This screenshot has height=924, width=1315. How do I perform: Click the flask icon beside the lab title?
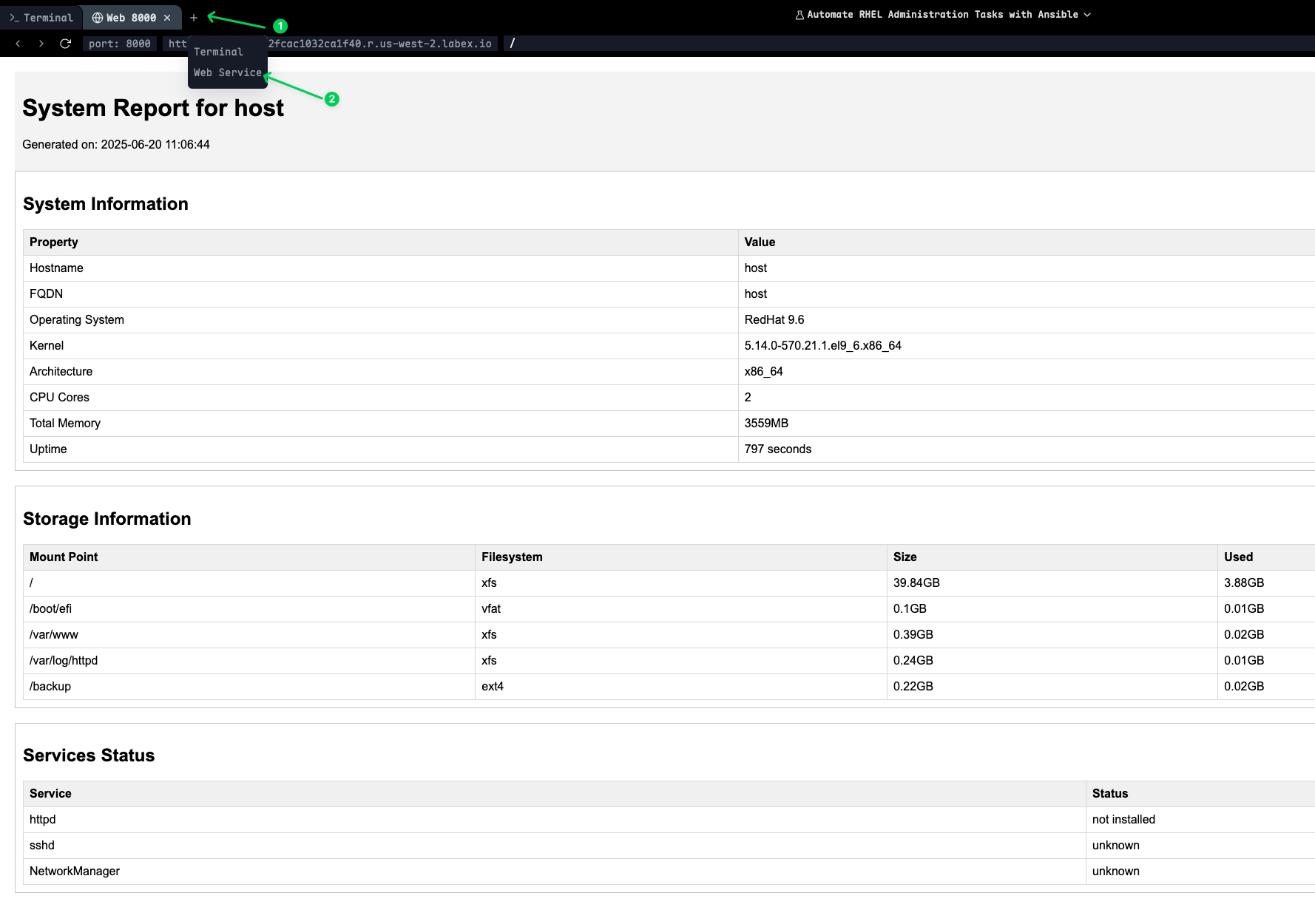click(798, 14)
